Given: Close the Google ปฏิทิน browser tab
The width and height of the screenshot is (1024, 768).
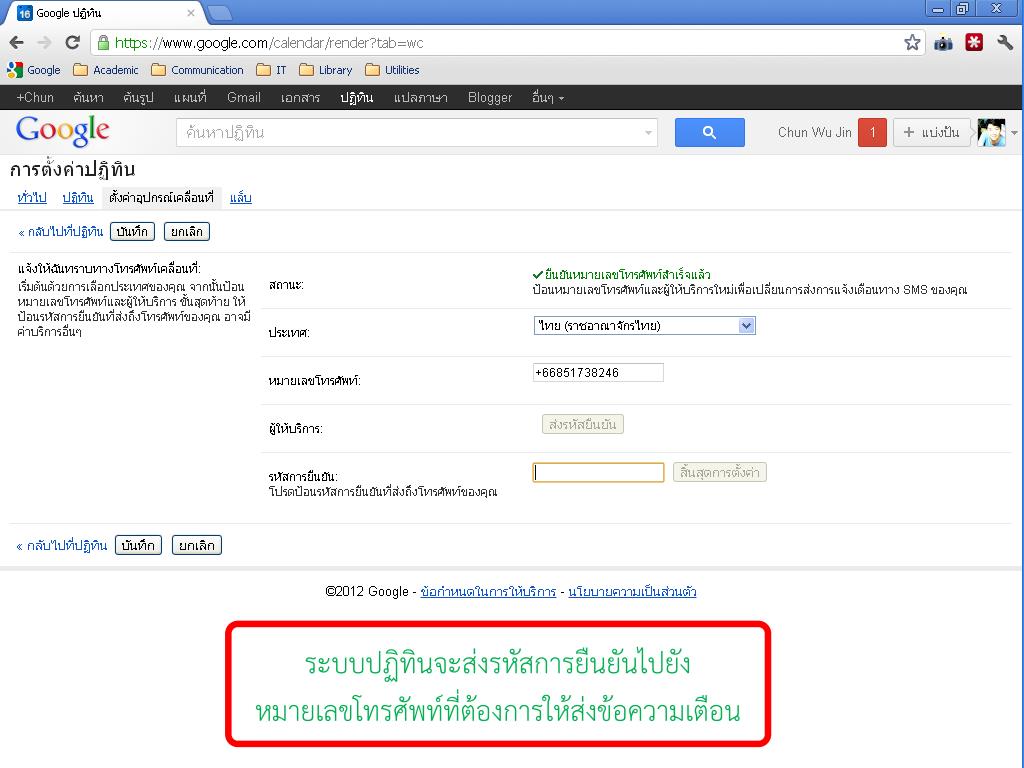Looking at the screenshot, I should (191, 12).
